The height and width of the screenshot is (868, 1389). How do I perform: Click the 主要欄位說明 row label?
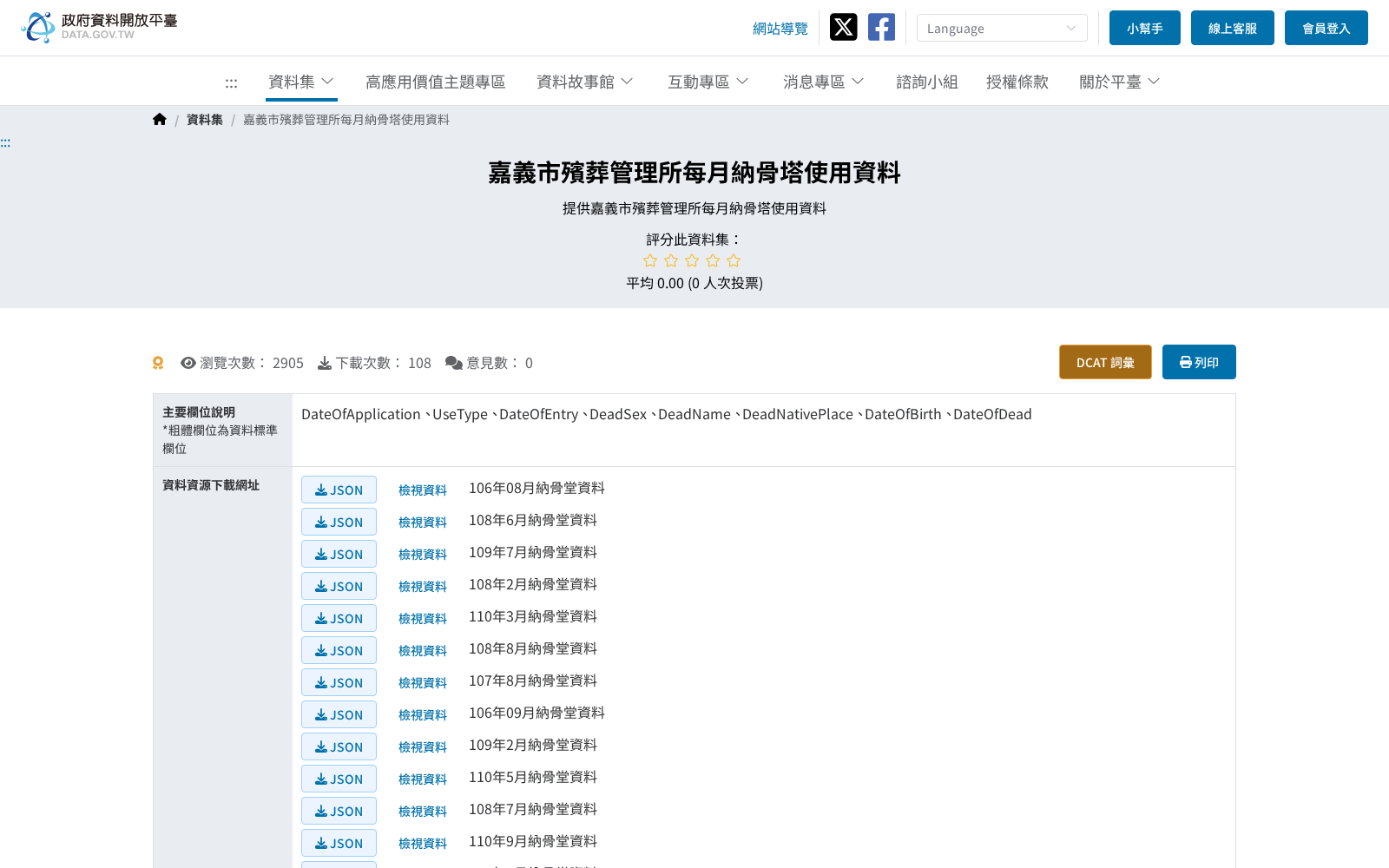click(x=199, y=412)
